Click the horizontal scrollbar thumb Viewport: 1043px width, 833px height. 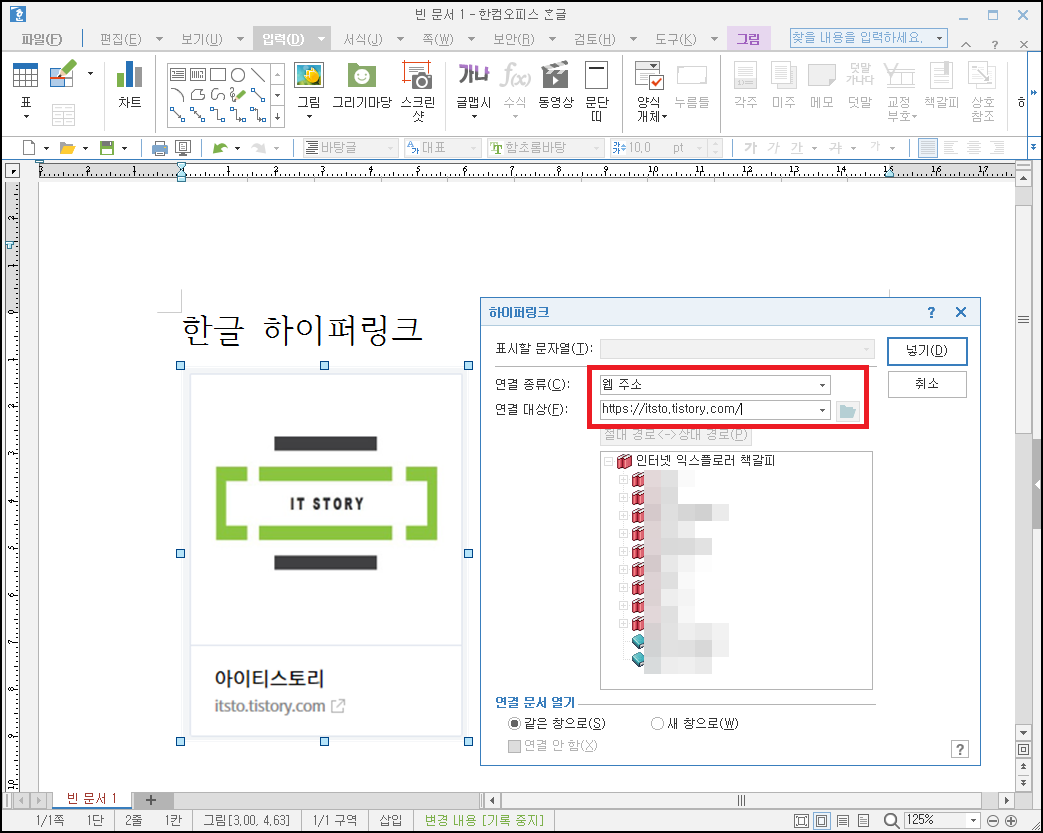point(741,800)
